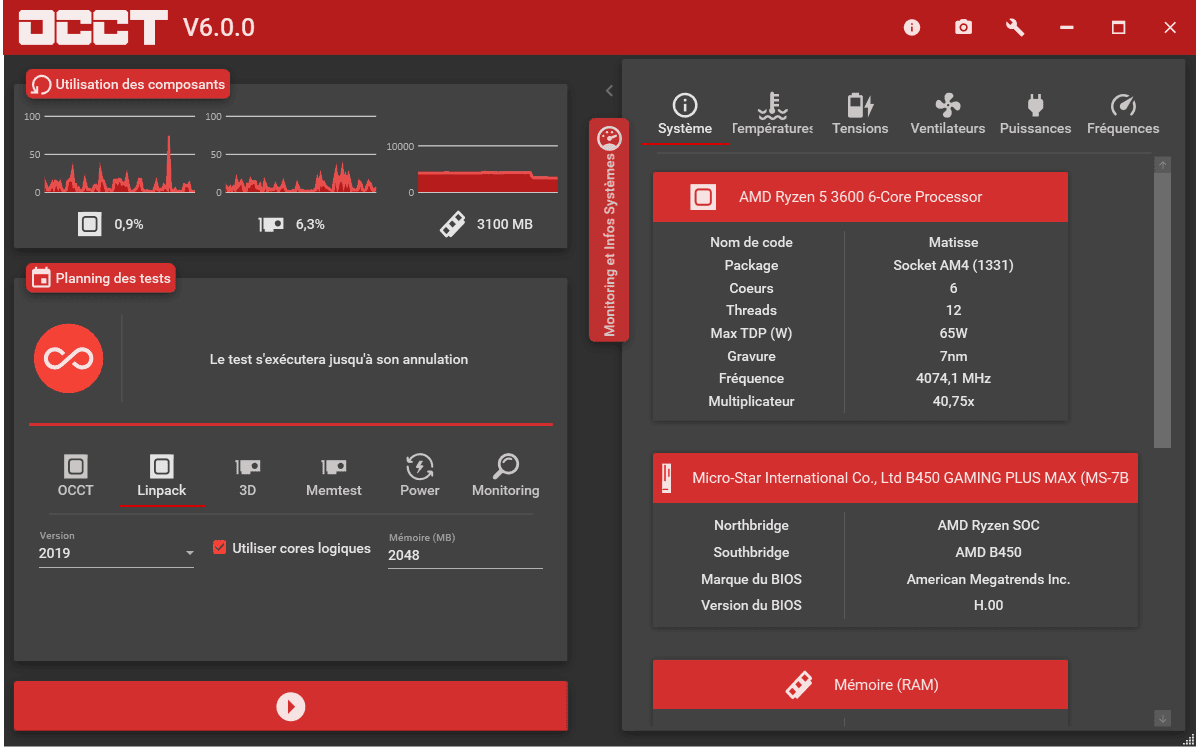Click the AMD Ryzen 5 3600 header
The width and height of the screenshot is (1200, 750).
click(860, 197)
